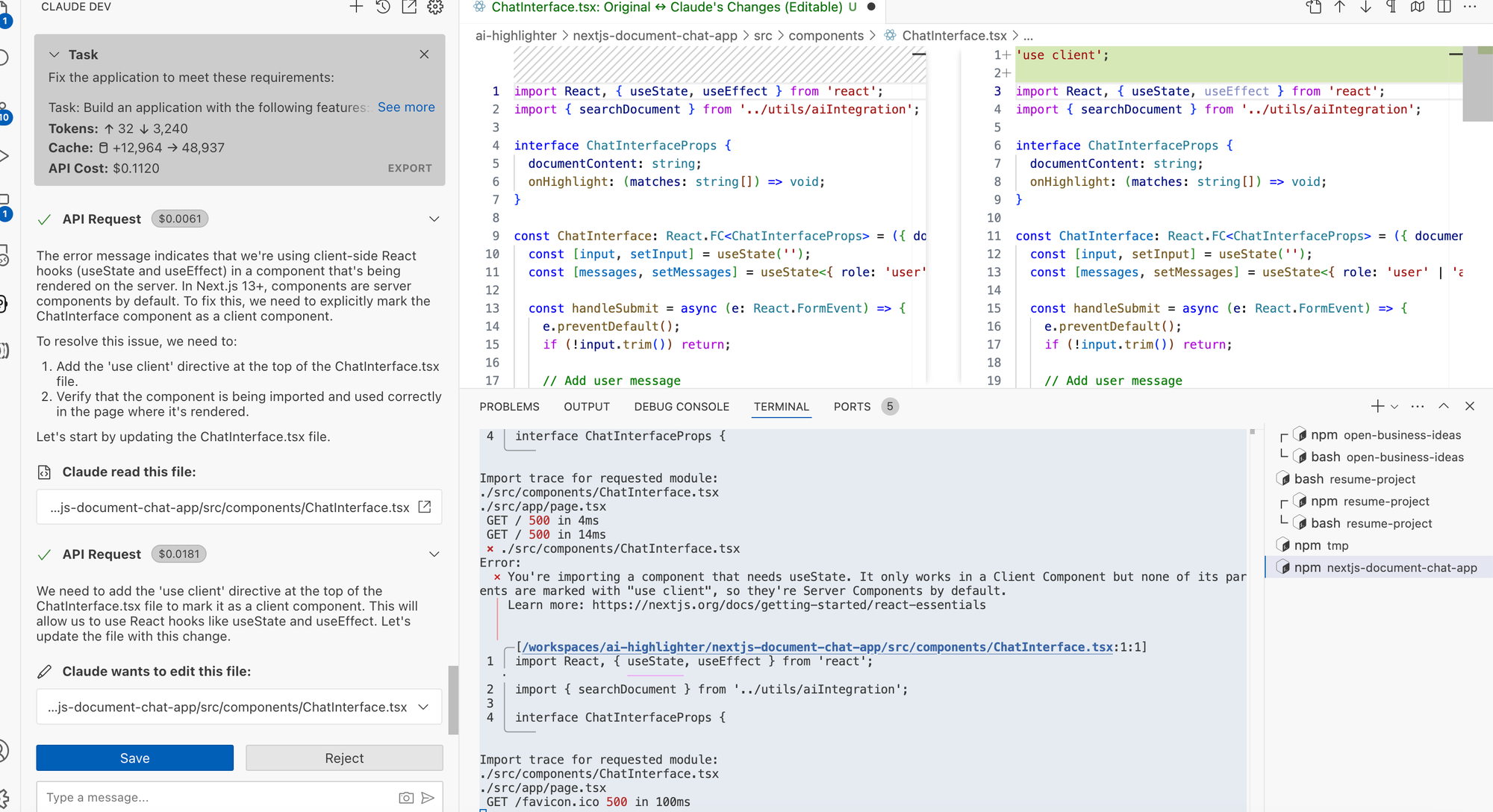Expand edited ChatInterface.tsx file dropdown
Viewport: 1493px width, 812px height.
tap(423, 707)
